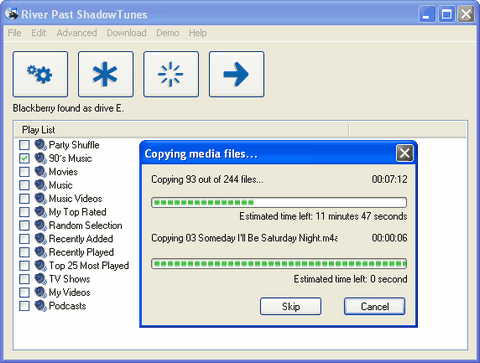Uncheck the 90's Music playlist checkbox

tap(24, 158)
